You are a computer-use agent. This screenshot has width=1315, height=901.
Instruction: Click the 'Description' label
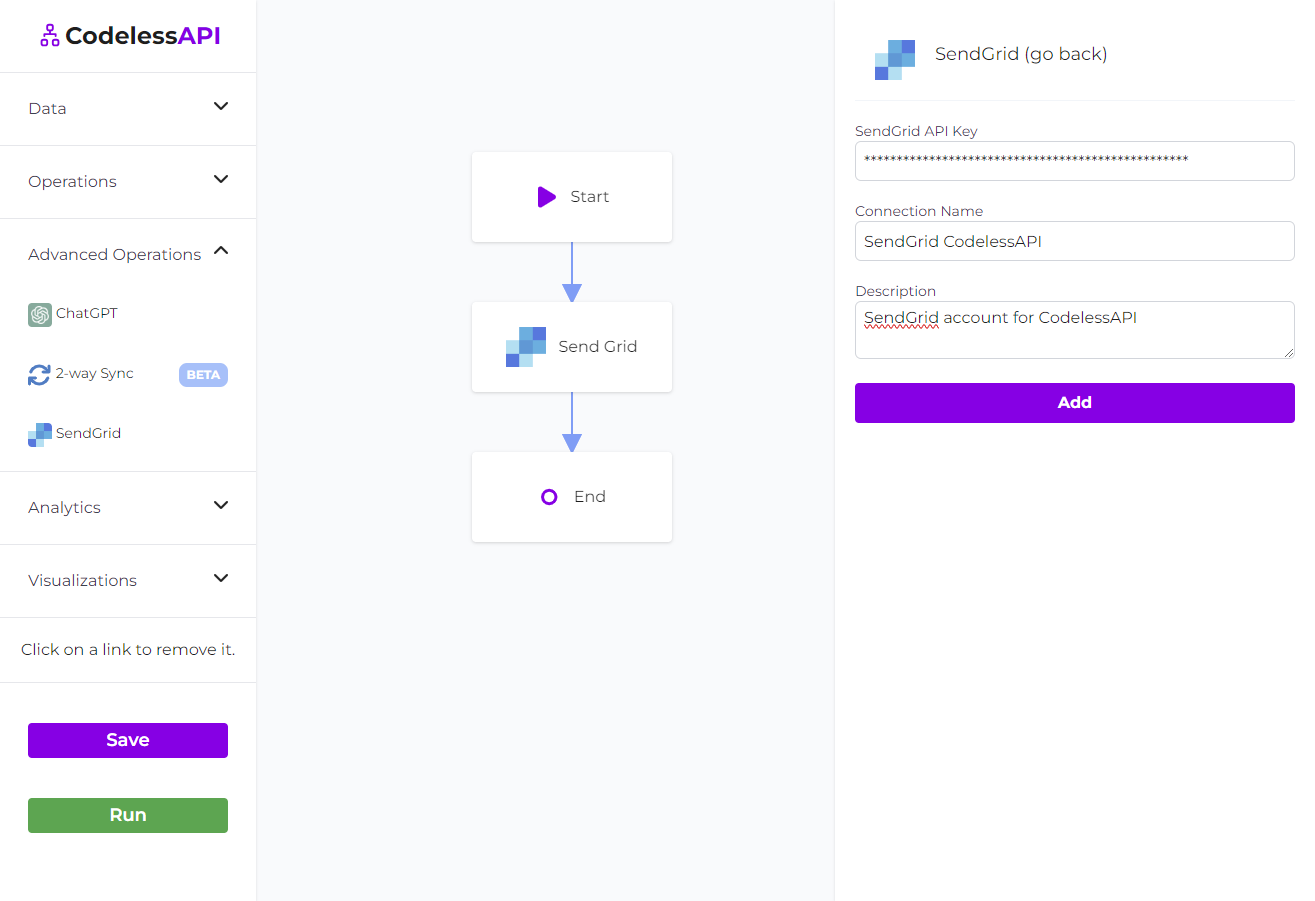pos(895,291)
